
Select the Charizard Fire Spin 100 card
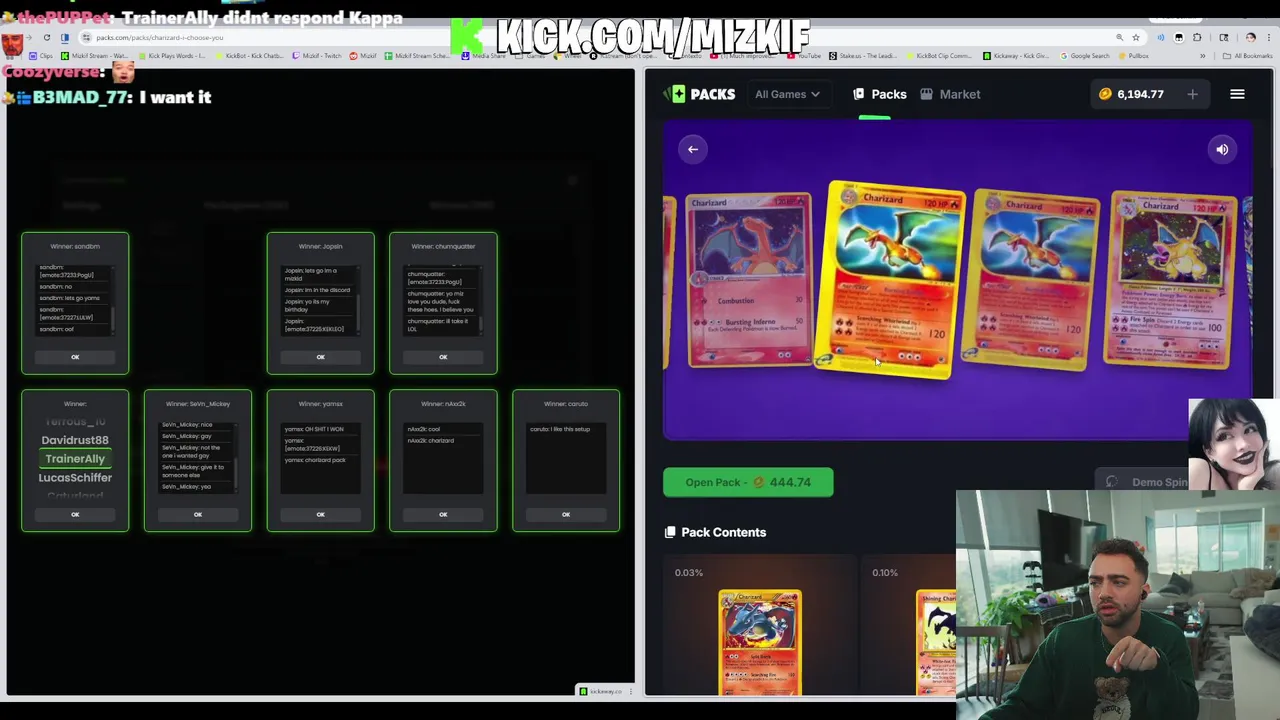coord(1172,279)
